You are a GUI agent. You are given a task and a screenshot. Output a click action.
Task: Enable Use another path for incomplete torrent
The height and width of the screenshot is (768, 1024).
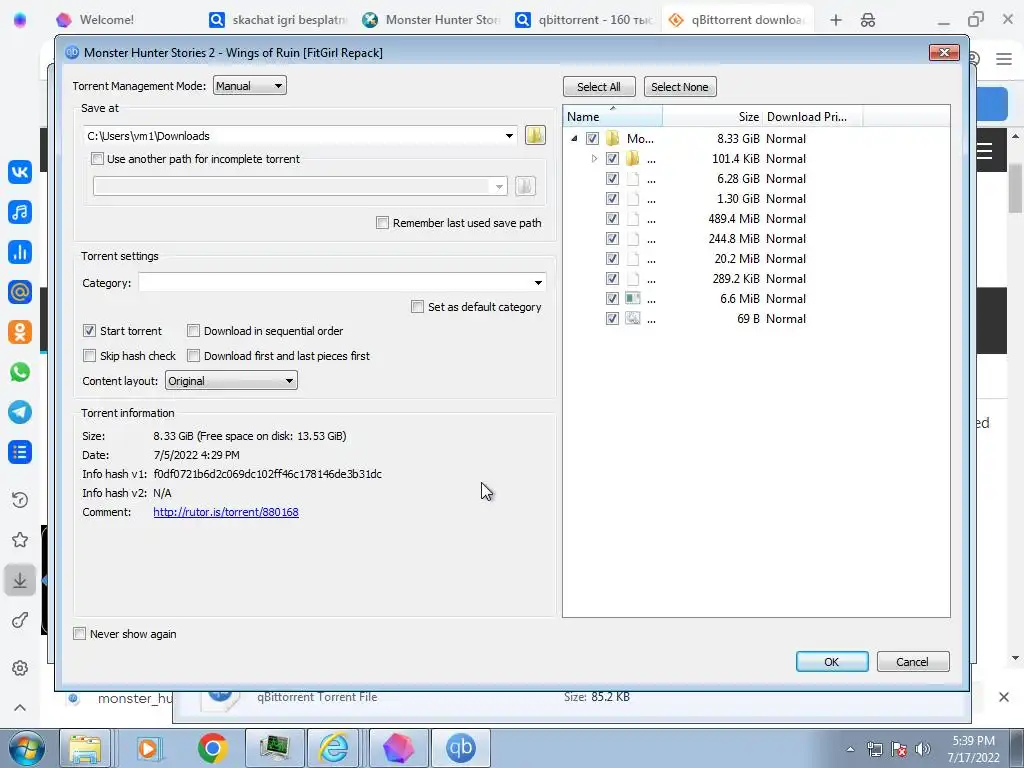[x=97, y=159]
